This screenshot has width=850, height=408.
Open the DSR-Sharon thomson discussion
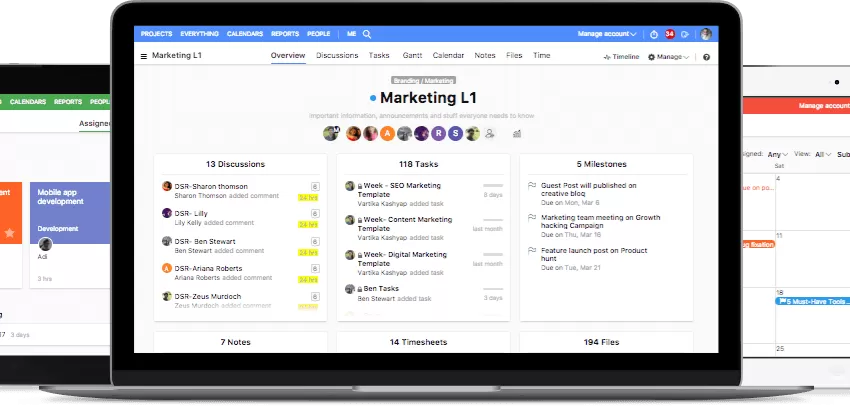coord(212,185)
